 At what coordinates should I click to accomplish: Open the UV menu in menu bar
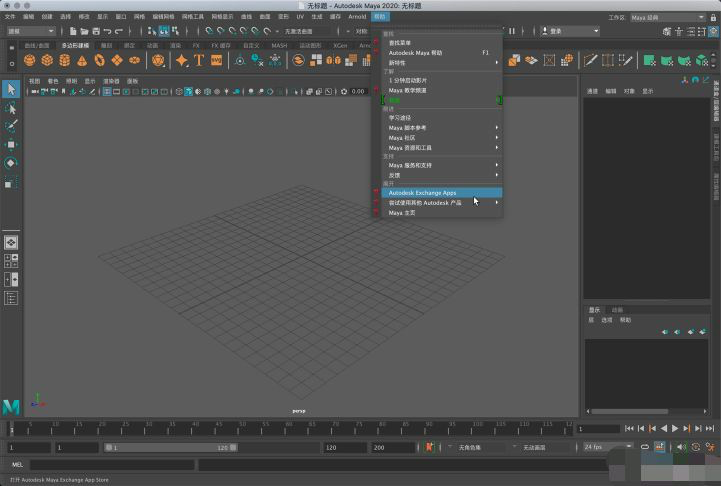[x=300, y=17]
